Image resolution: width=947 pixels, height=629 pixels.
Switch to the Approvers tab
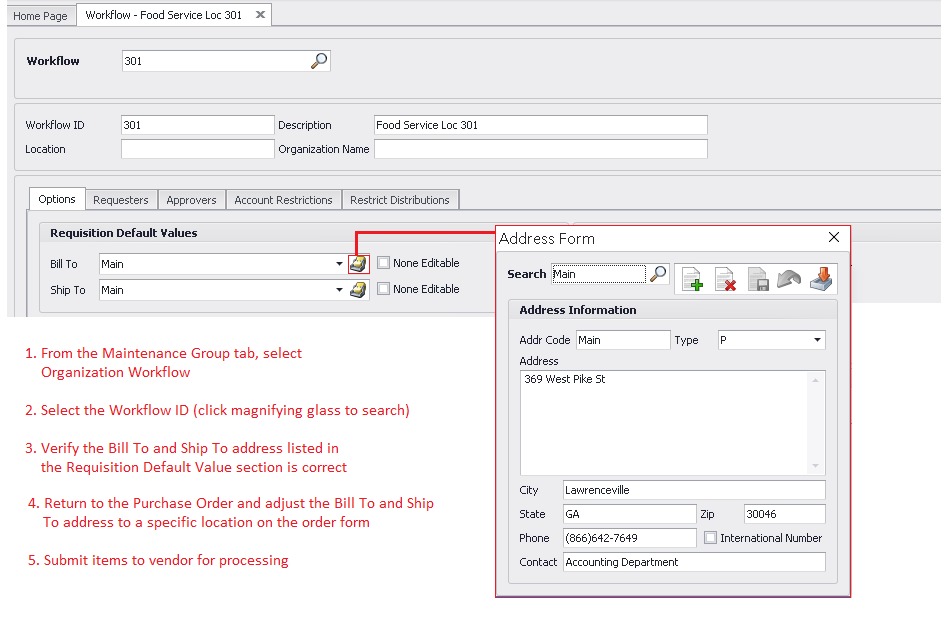click(x=191, y=200)
